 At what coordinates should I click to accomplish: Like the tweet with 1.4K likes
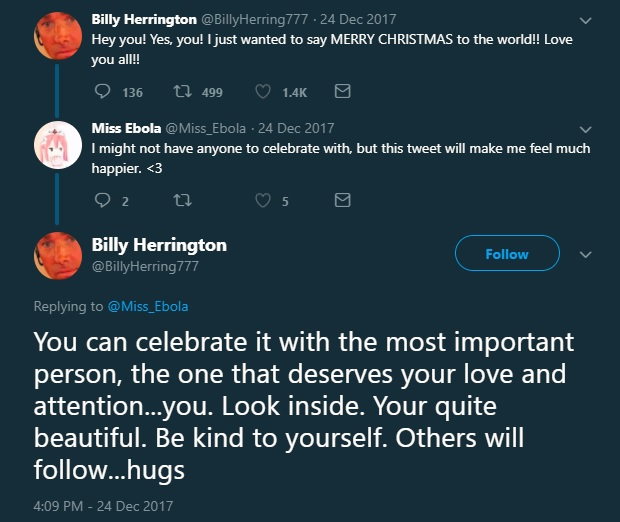click(x=263, y=91)
